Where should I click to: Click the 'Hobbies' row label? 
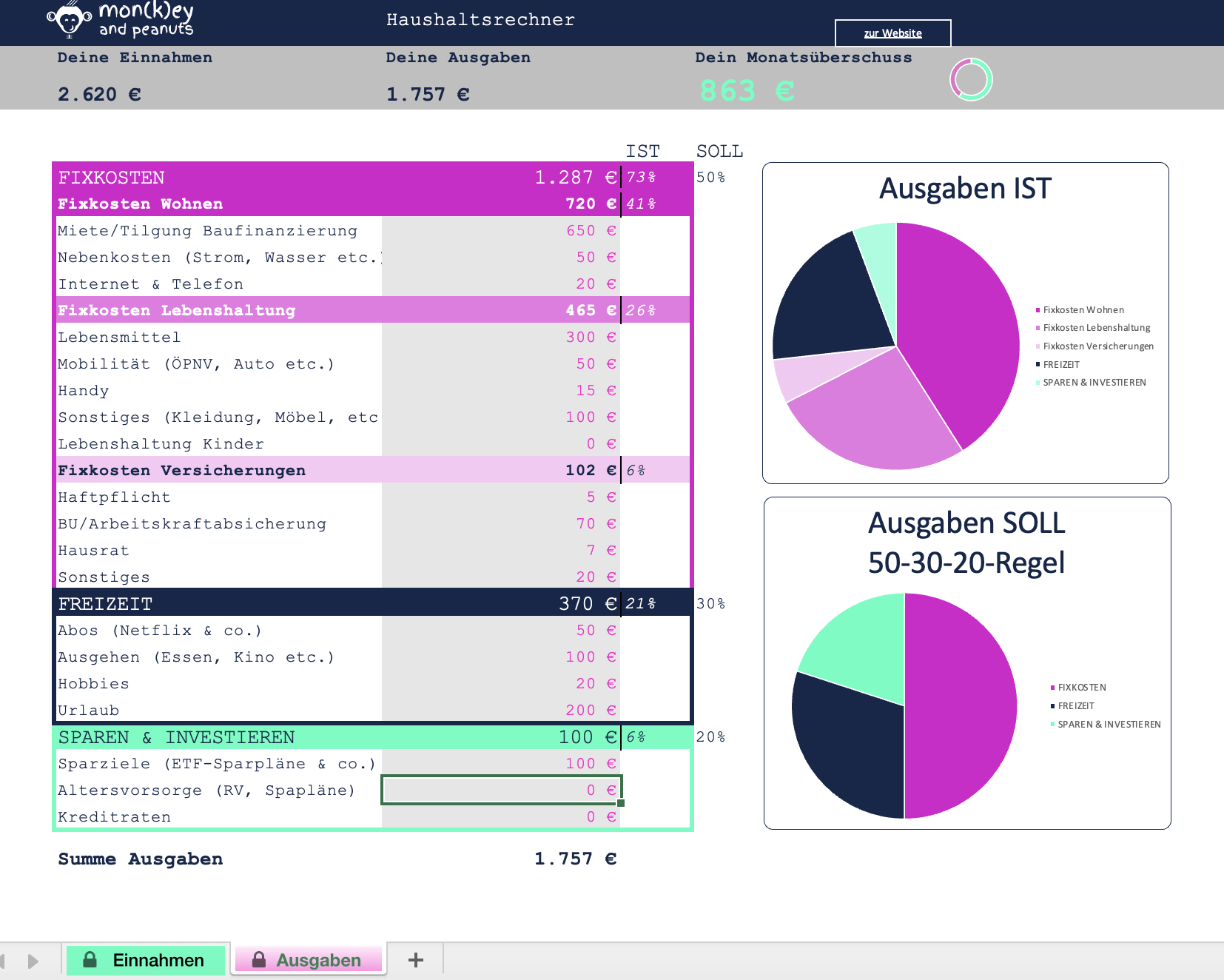click(93, 683)
